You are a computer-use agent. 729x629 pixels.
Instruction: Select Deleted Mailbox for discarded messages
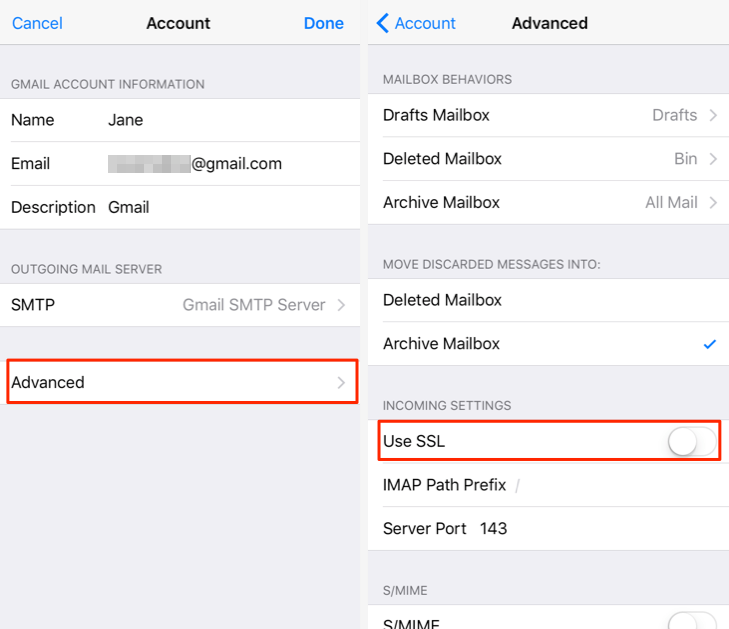point(442,300)
